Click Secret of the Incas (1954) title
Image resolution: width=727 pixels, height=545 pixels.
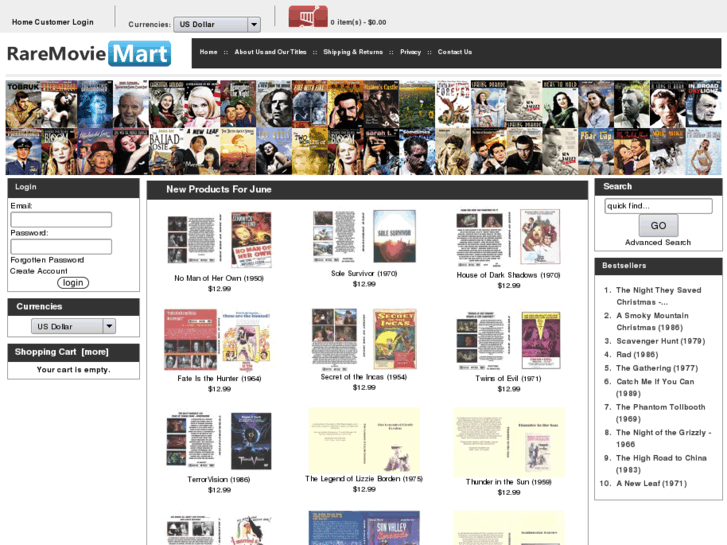point(364,377)
